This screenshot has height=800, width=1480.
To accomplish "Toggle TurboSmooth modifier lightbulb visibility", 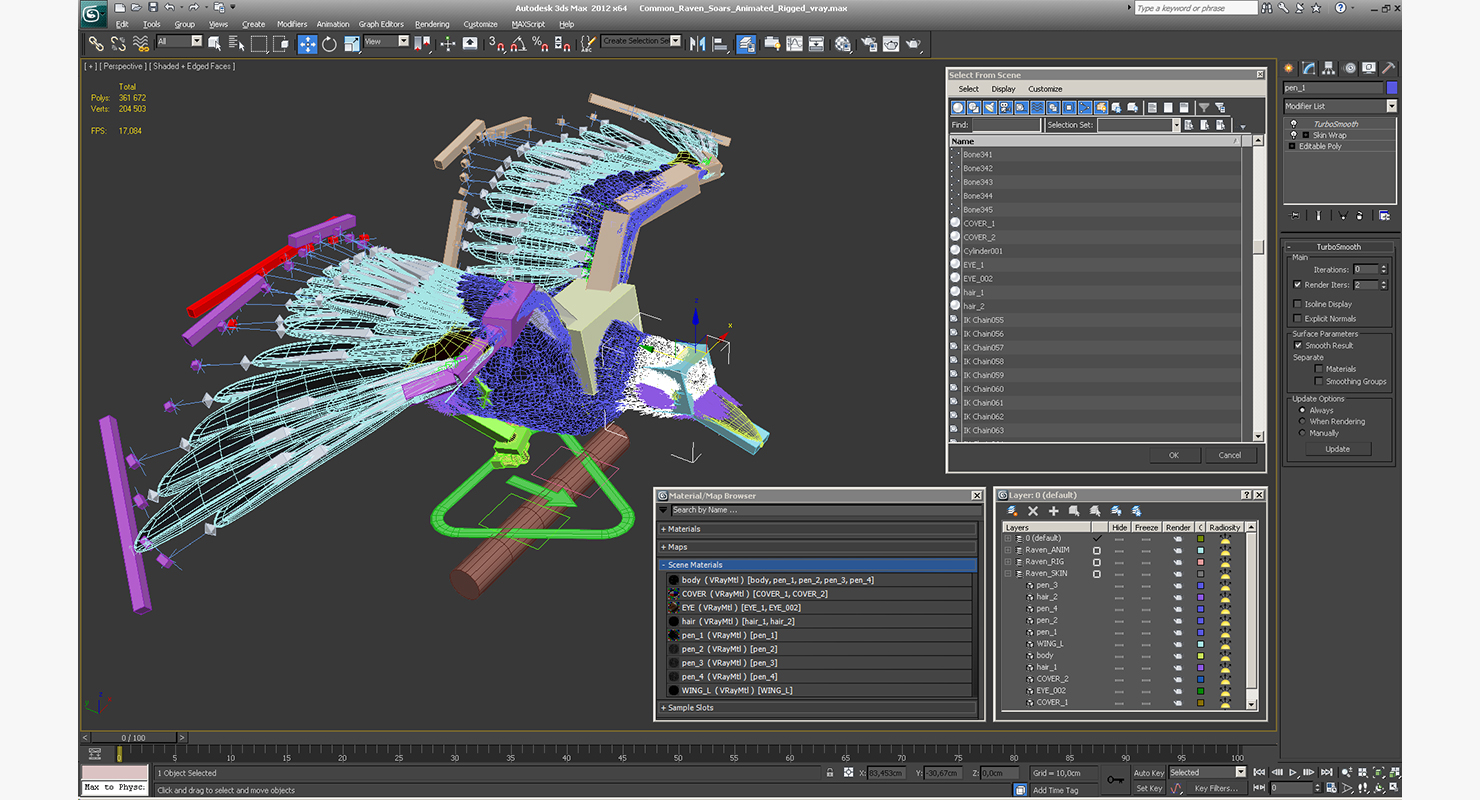I will (x=1293, y=124).
